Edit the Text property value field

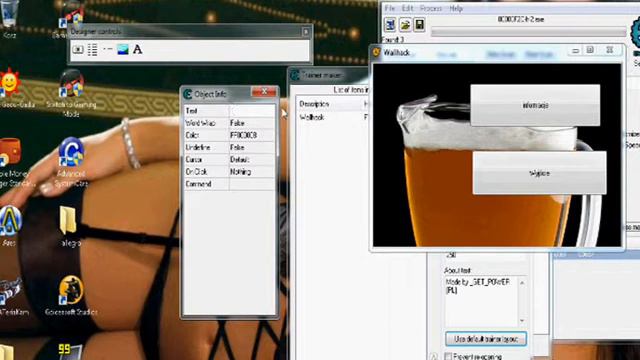pos(252,111)
